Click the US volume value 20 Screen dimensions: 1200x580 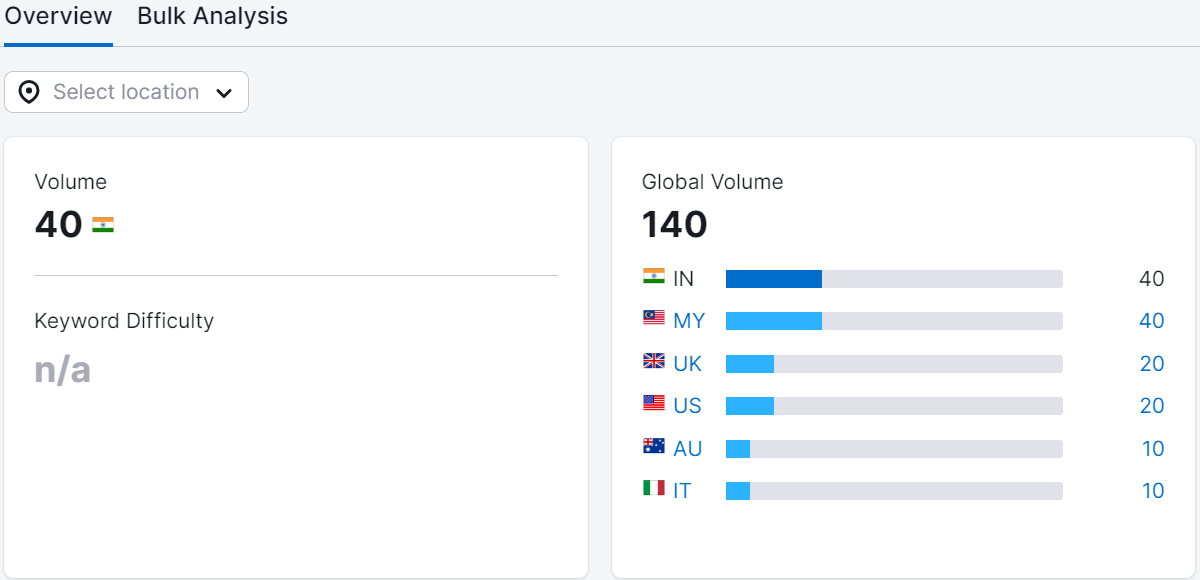click(x=1151, y=405)
